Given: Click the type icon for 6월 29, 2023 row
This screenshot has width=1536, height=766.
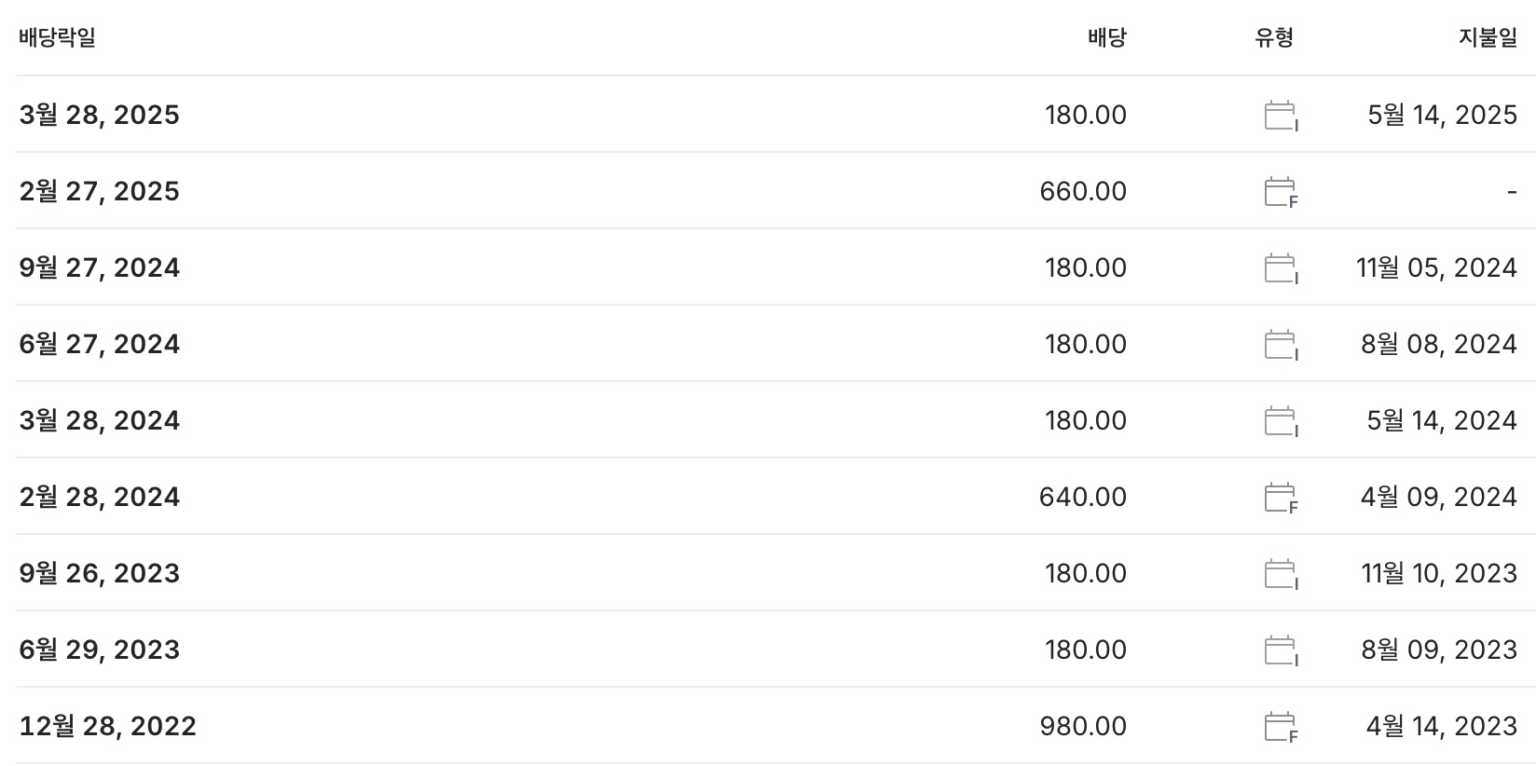Looking at the screenshot, I should pyautogui.click(x=1280, y=650).
